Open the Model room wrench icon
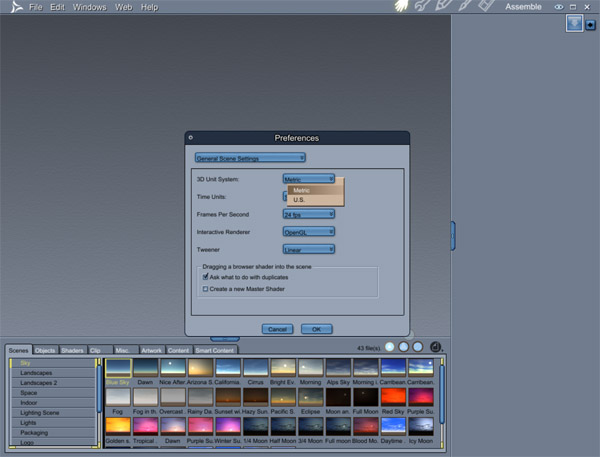The width and height of the screenshot is (600, 457). (x=422, y=5)
